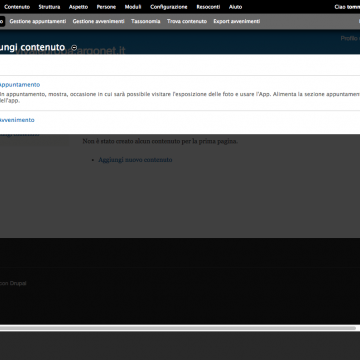Open the Tassonomia shortcut
Screen dimensions: 360x360
tap(146, 21)
